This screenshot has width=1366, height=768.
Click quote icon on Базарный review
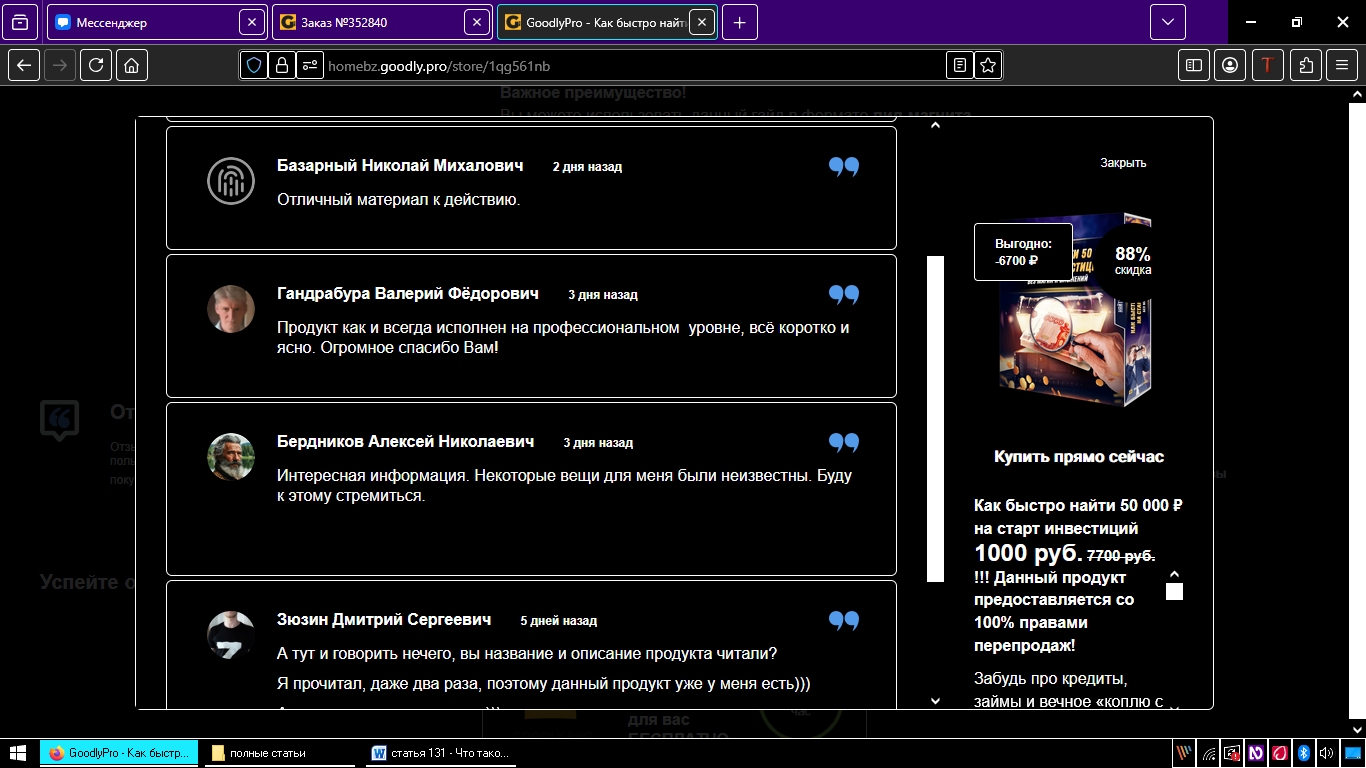click(844, 167)
